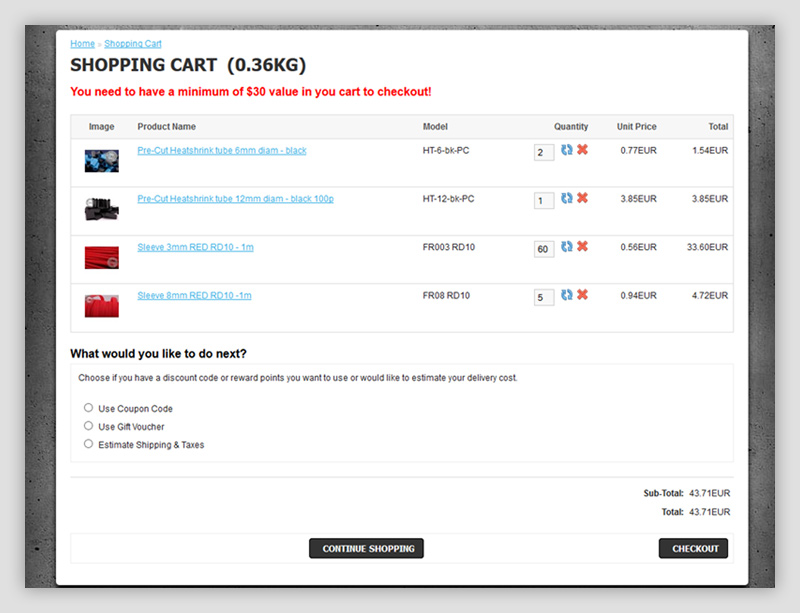Choose Use Gift Voucher option
The height and width of the screenshot is (613, 800).
click(89, 426)
